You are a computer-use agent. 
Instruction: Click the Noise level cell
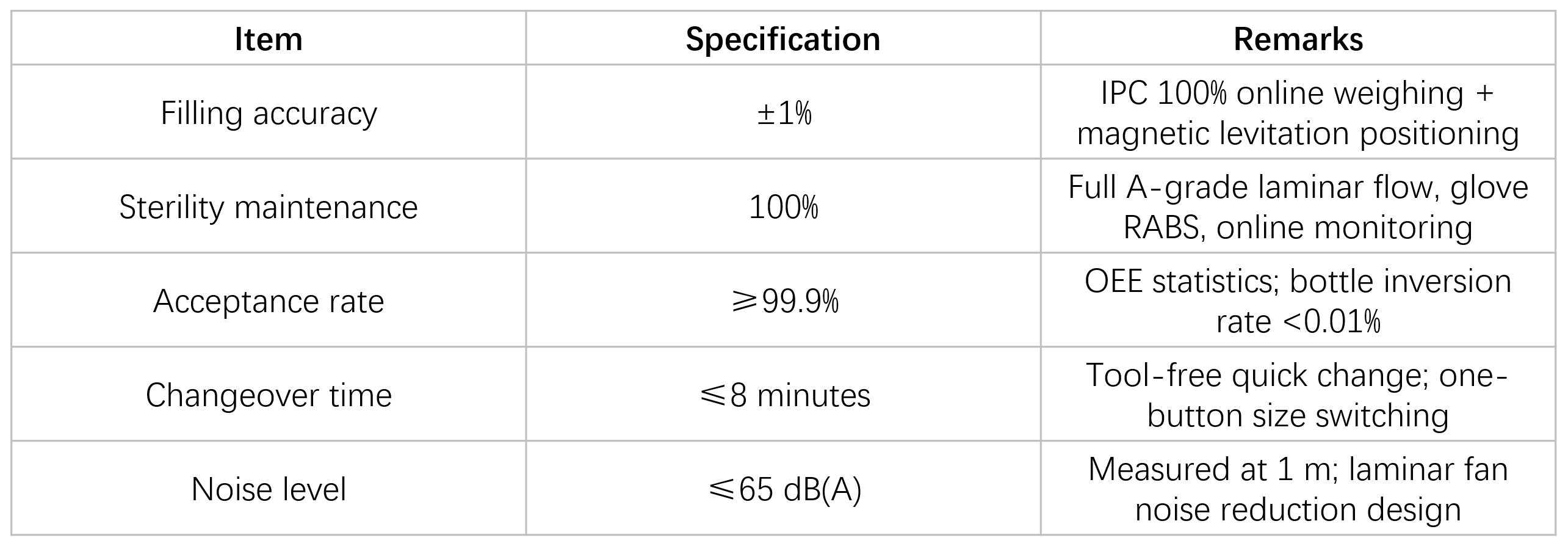[x=269, y=489]
